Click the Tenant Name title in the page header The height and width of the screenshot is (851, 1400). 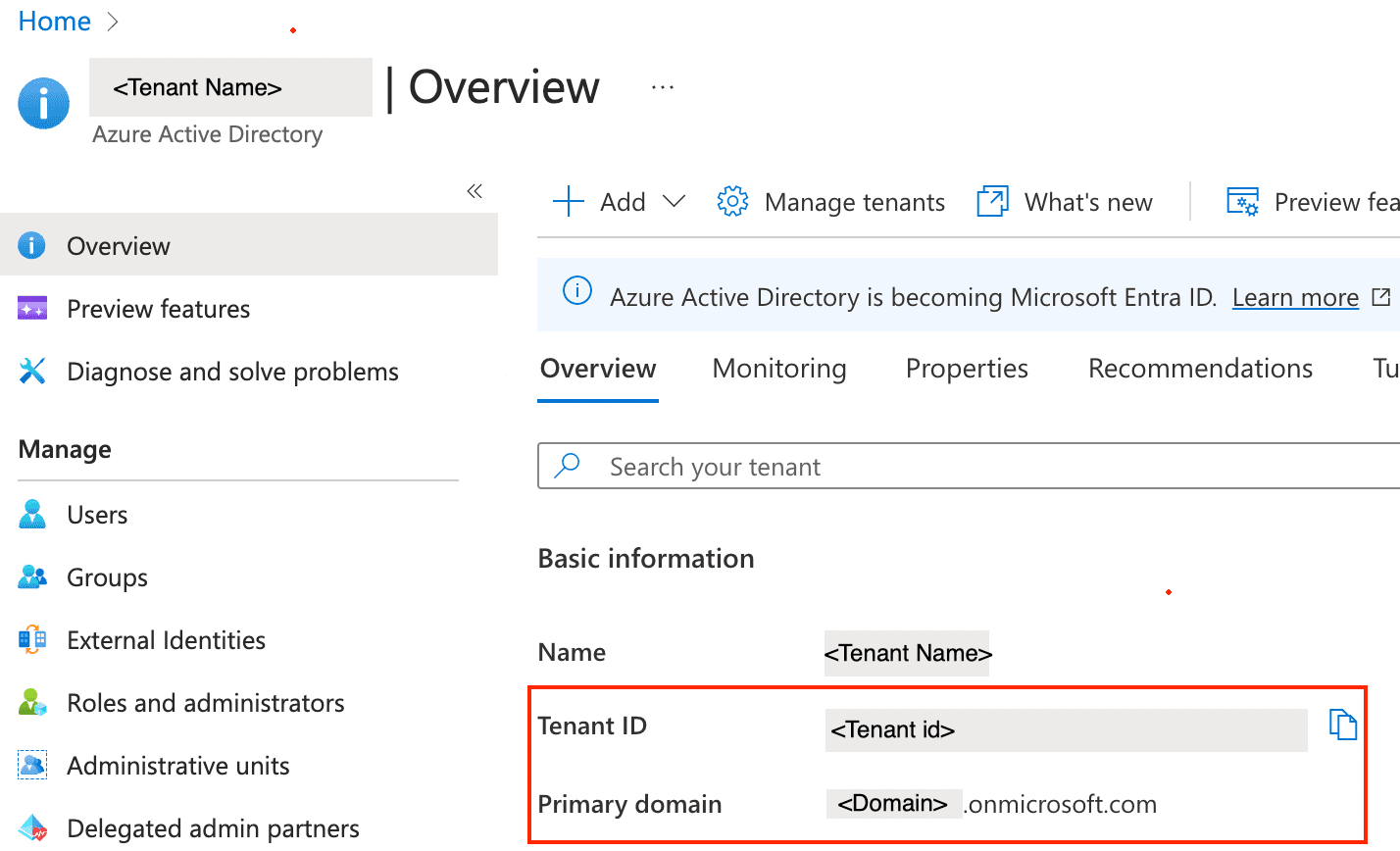[230, 87]
